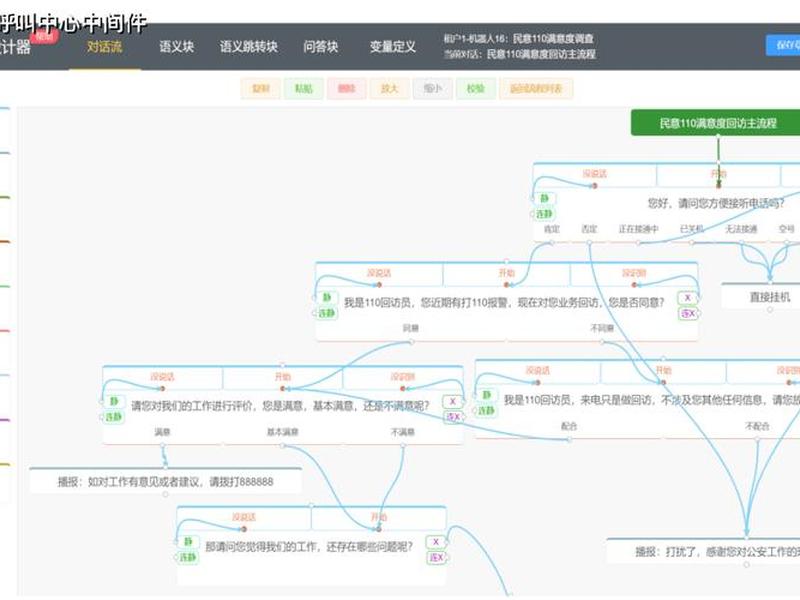Select the 否定 branch label
The height and width of the screenshot is (600, 800).
(x=589, y=229)
